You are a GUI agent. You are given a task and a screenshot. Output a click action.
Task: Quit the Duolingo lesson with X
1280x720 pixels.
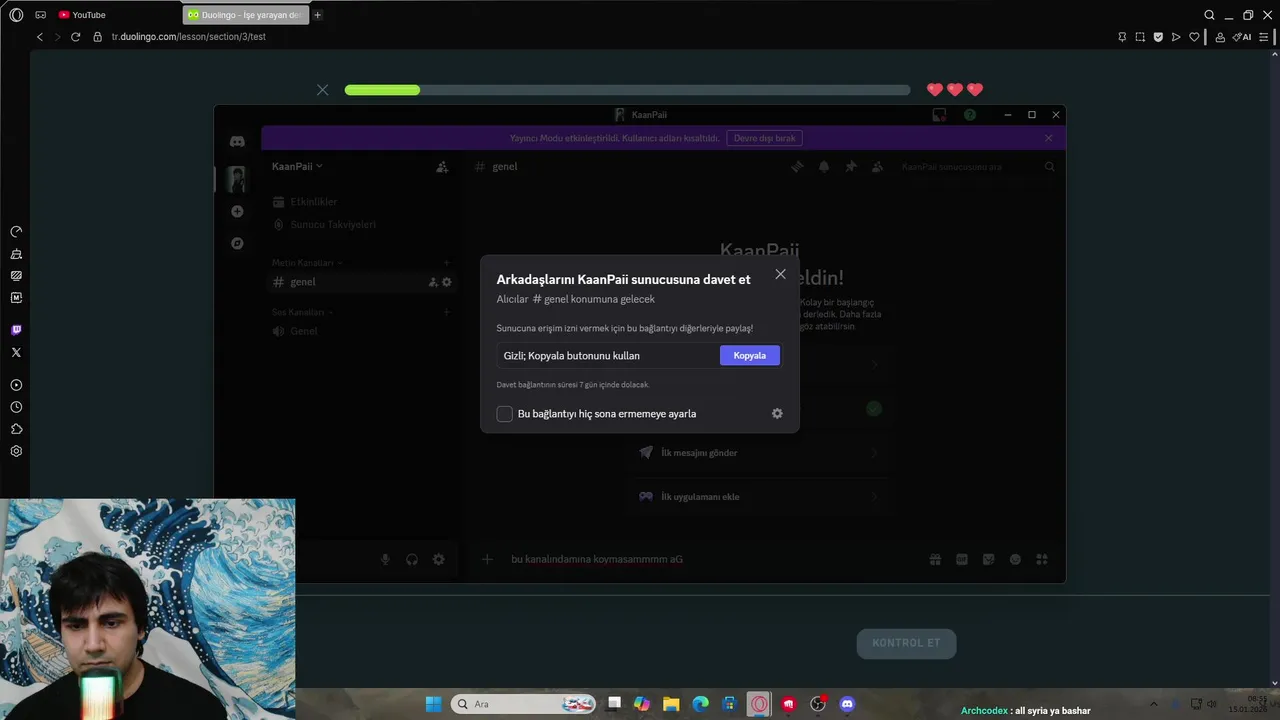(x=322, y=90)
